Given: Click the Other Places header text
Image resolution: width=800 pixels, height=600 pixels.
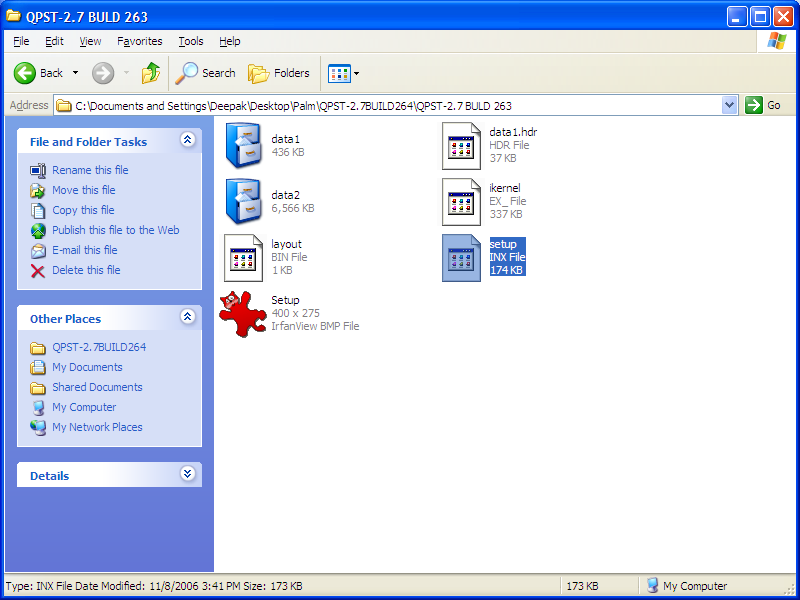Looking at the screenshot, I should pos(65,319).
